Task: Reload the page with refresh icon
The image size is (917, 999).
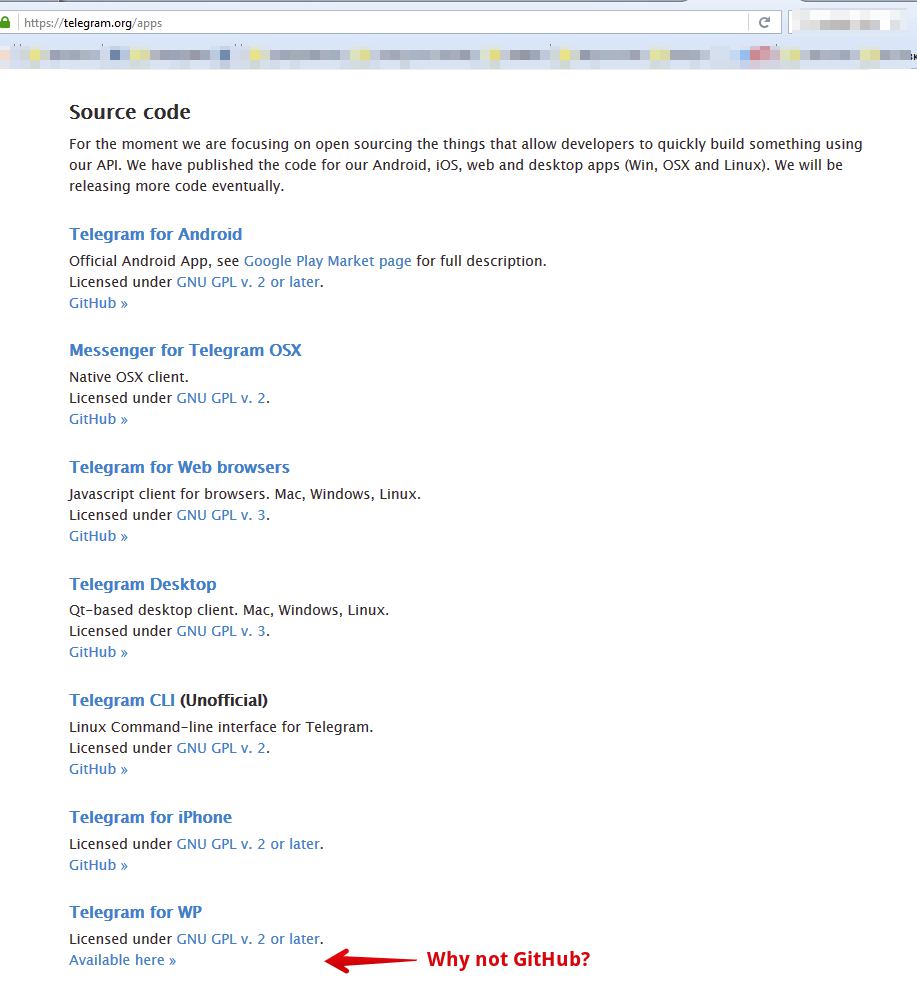Action: click(764, 23)
